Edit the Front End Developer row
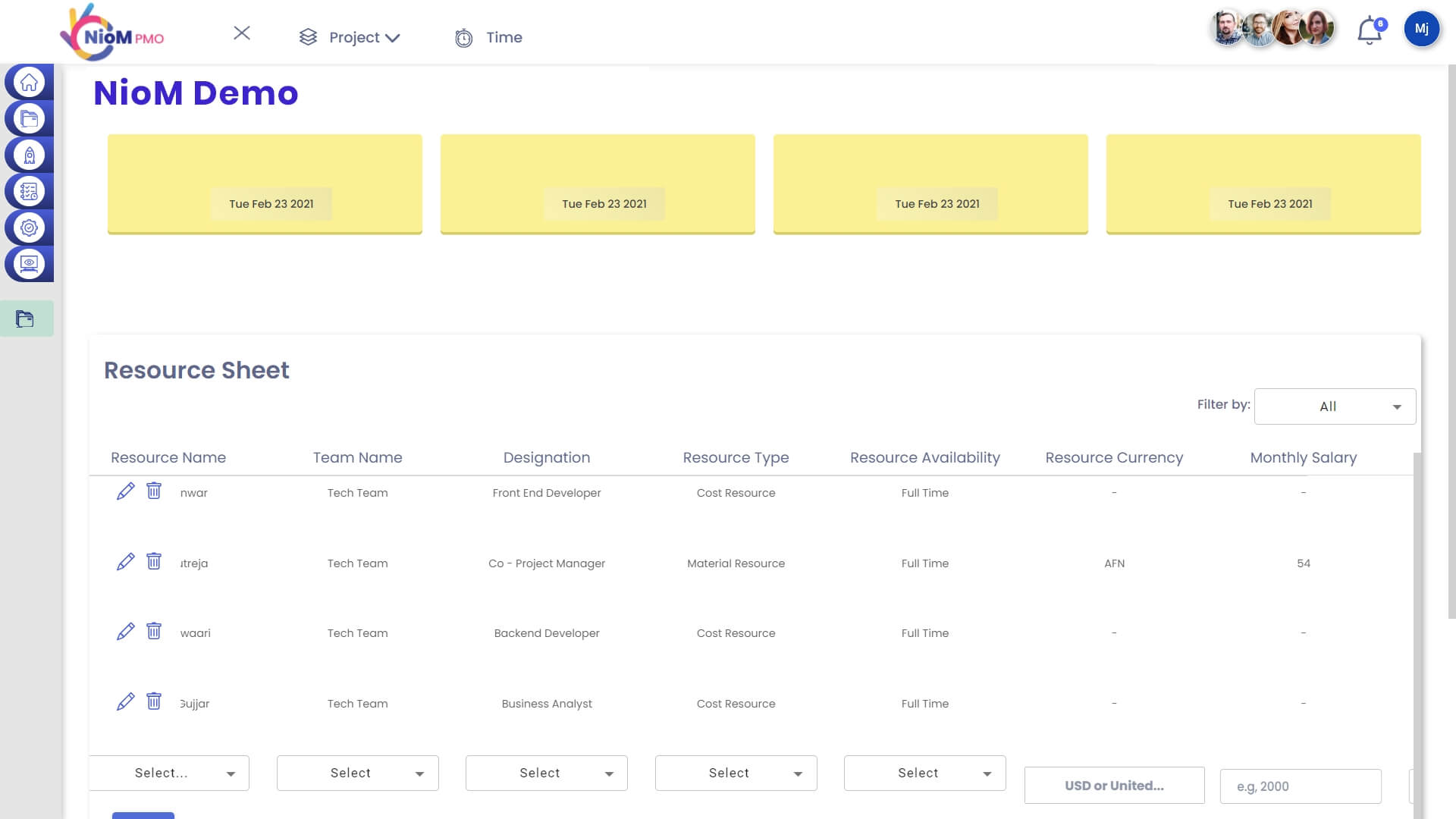Screen dimensions: 1456x819 click(x=125, y=491)
